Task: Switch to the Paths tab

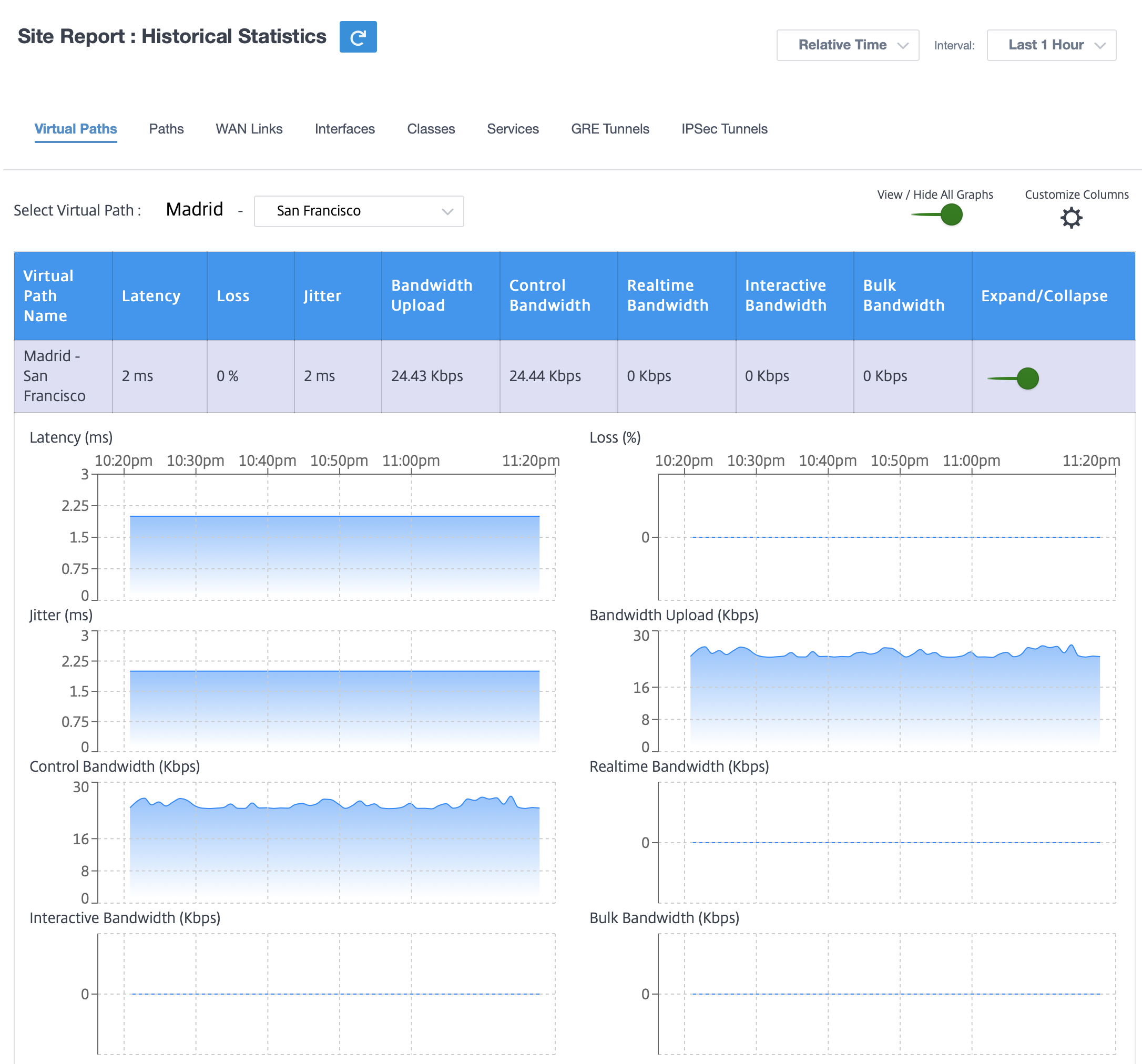Action: click(166, 129)
